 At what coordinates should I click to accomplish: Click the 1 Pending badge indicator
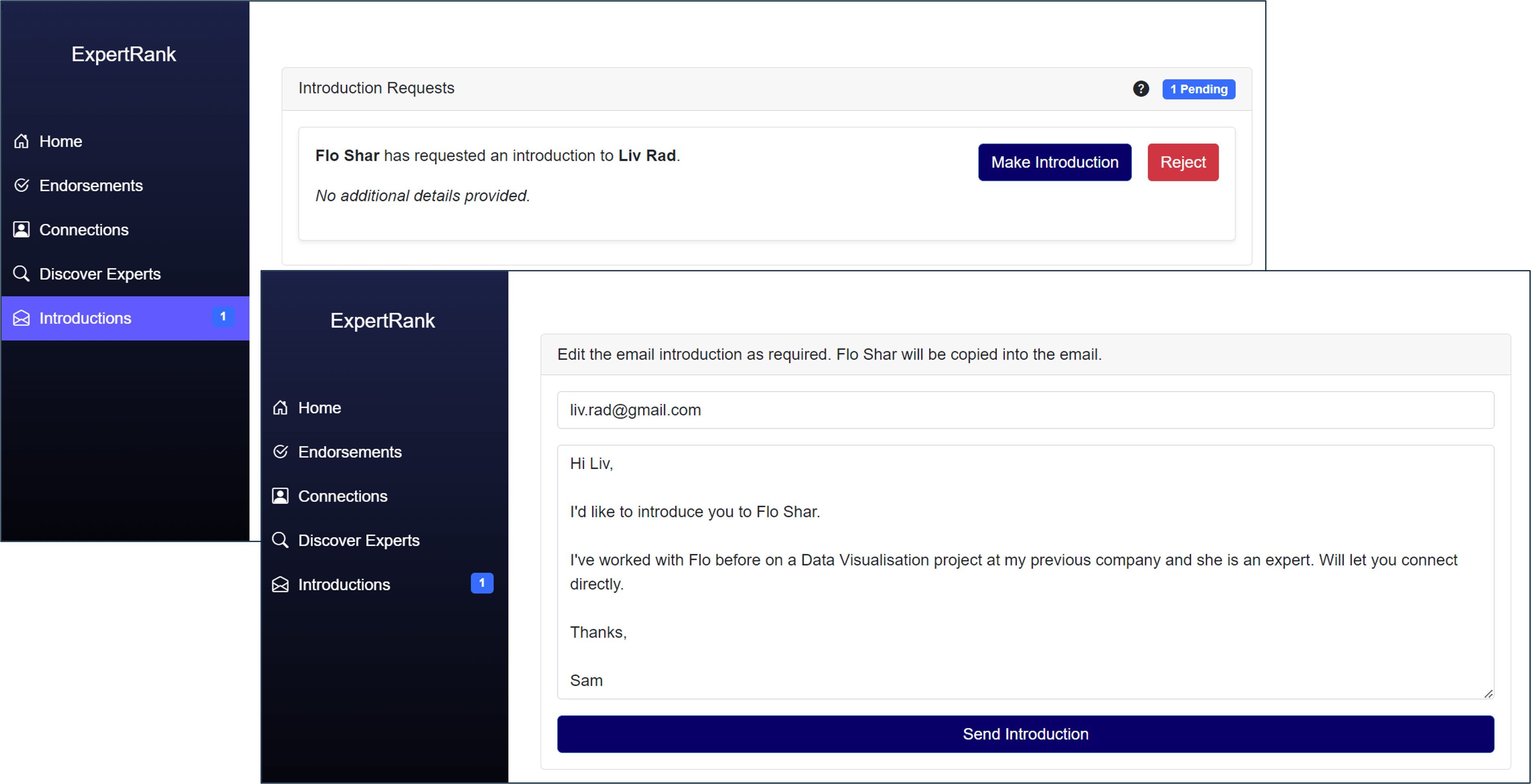[1198, 89]
